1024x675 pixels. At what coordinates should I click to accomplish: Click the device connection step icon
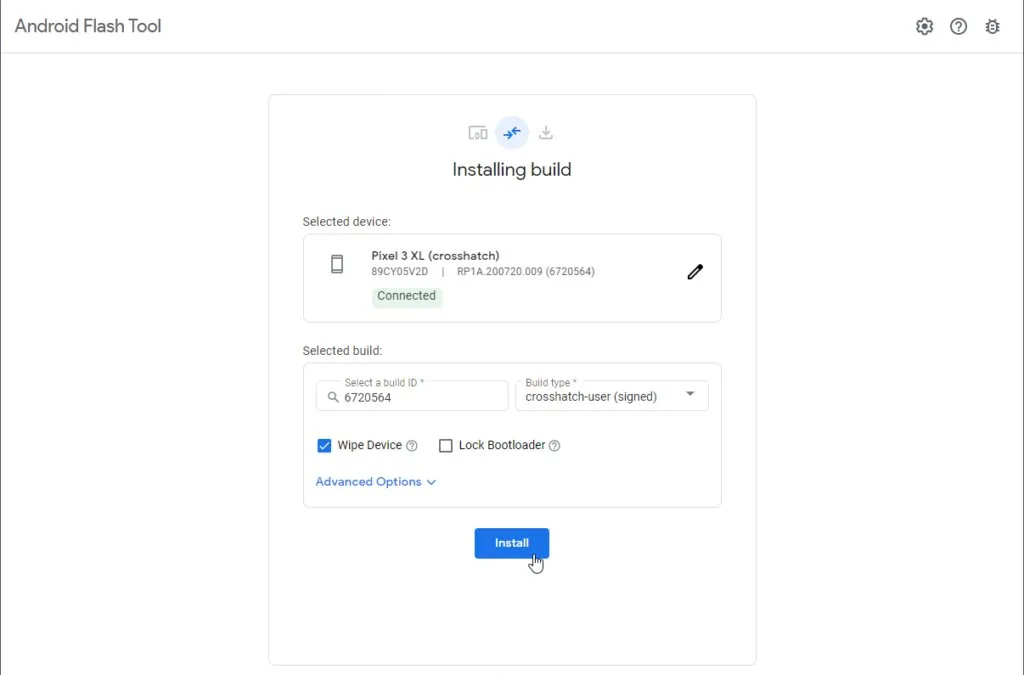click(x=477, y=131)
